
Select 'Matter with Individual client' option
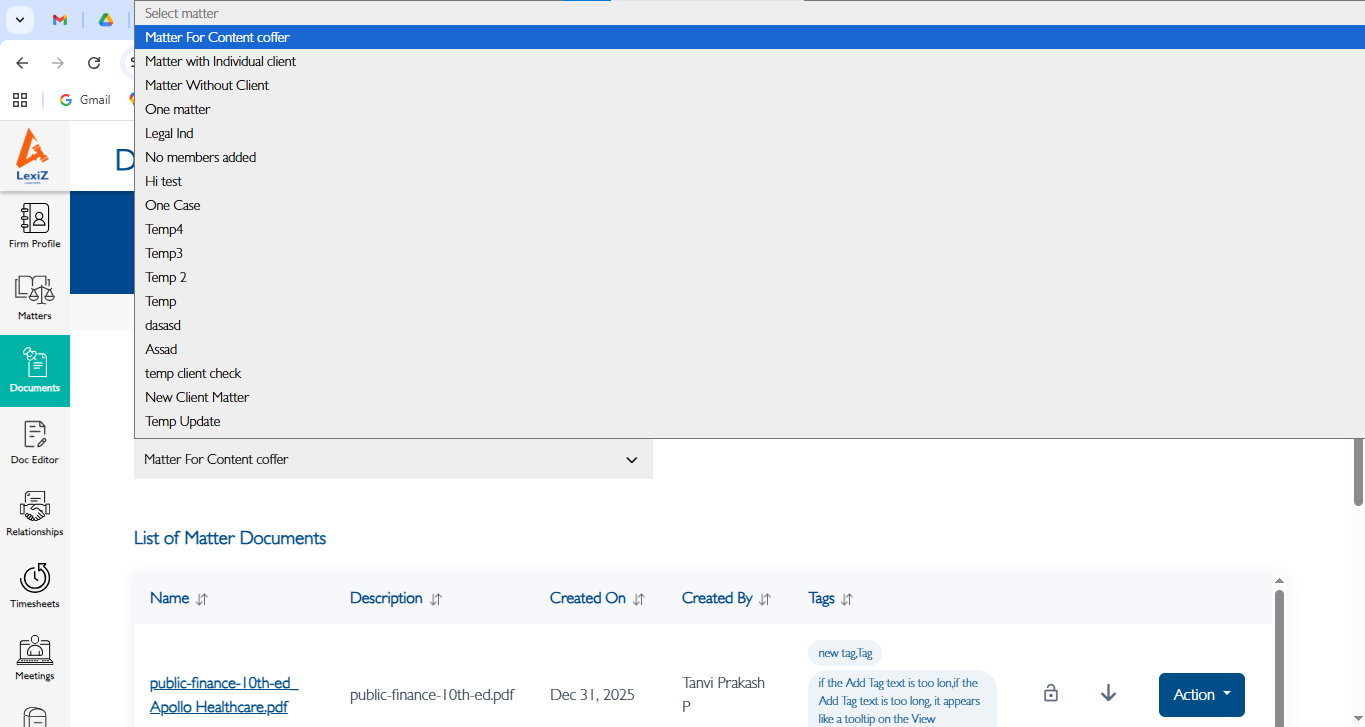(x=220, y=61)
